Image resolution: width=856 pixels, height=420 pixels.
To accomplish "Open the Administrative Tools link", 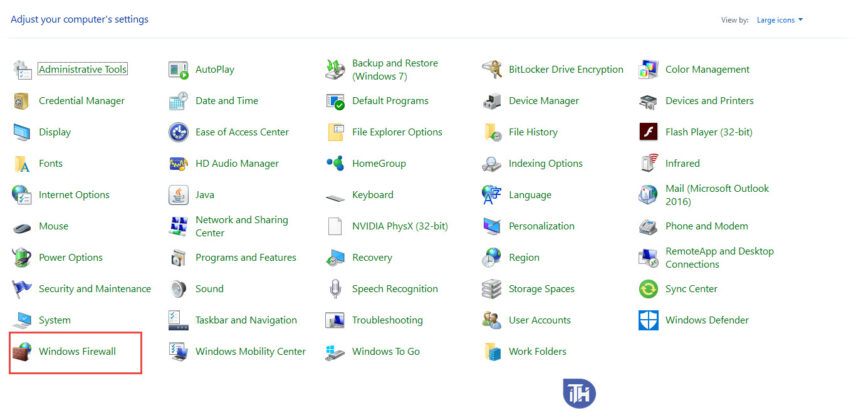I will (x=83, y=70).
